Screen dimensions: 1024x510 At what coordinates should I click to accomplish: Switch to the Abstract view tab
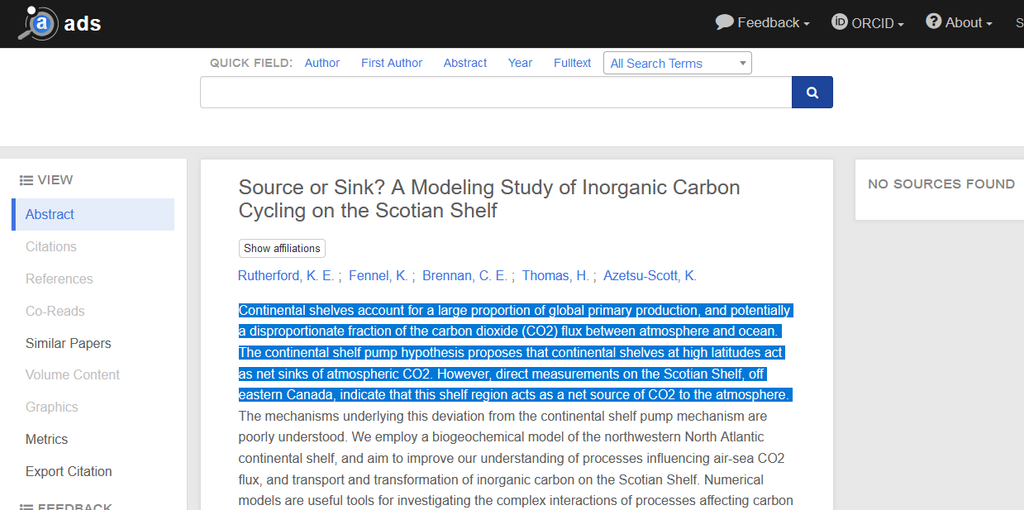point(50,214)
